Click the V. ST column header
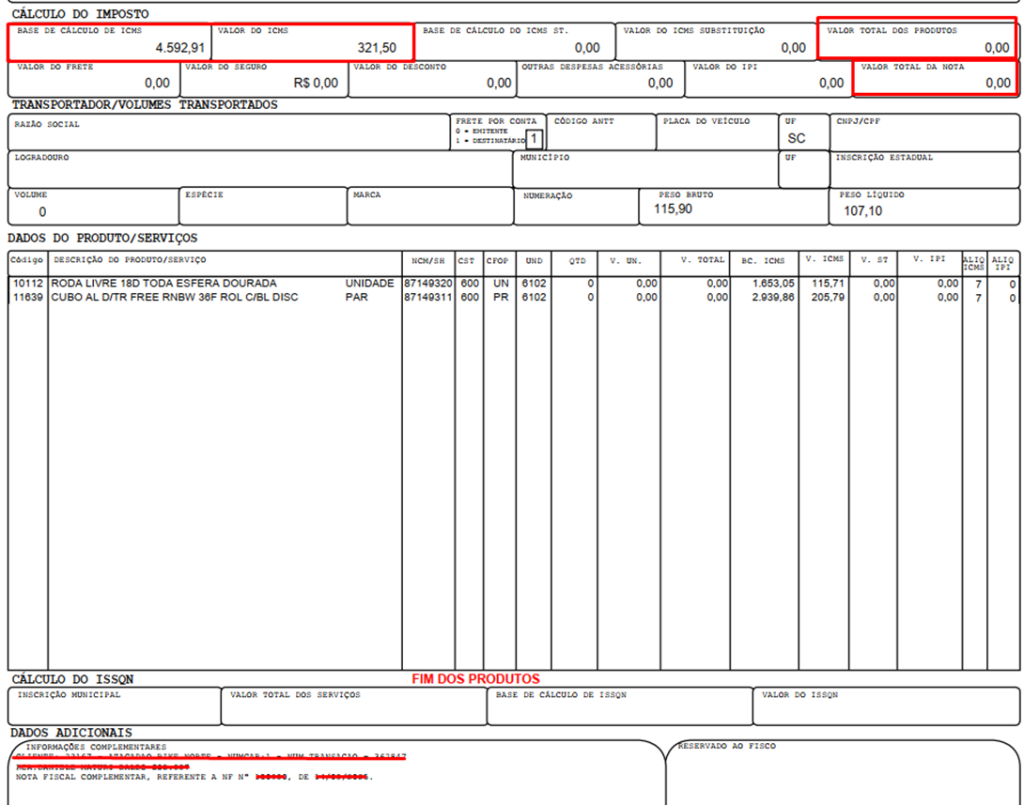 click(874, 260)
